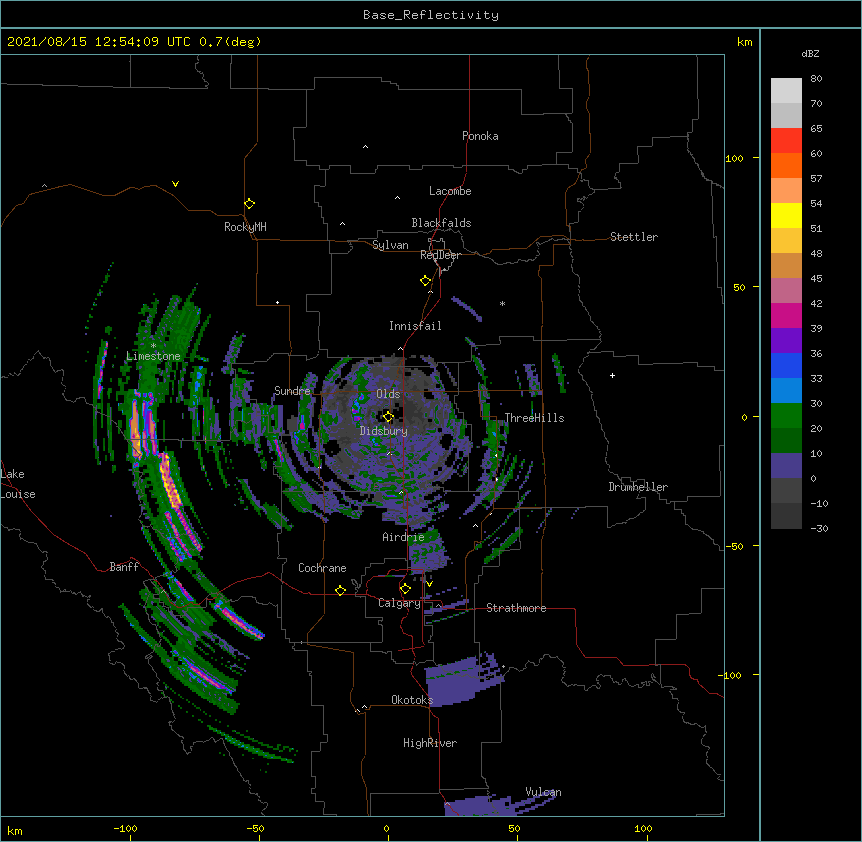Click the asterisk marker above Limestone label
Image resolution: width=862 pixels, height=842 pixels.
point(153,345)
